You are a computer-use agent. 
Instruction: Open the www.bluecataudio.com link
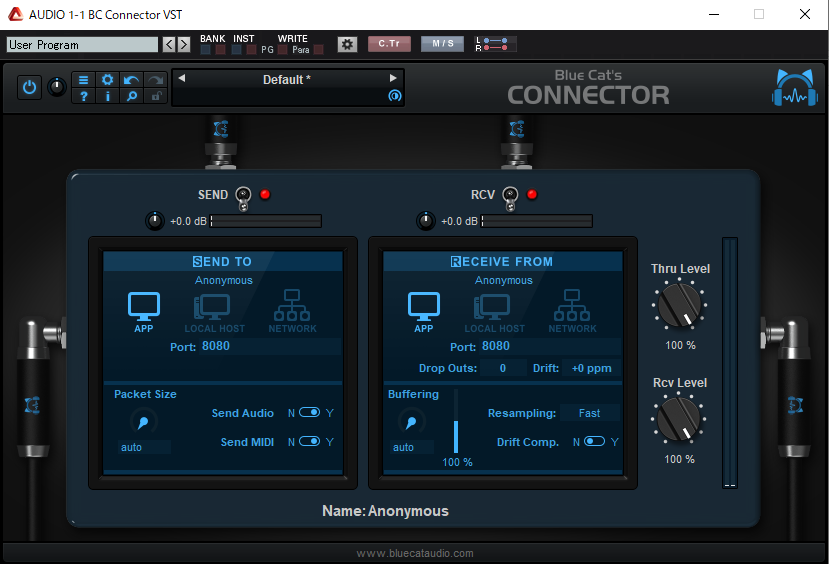[x=415, y=553]
